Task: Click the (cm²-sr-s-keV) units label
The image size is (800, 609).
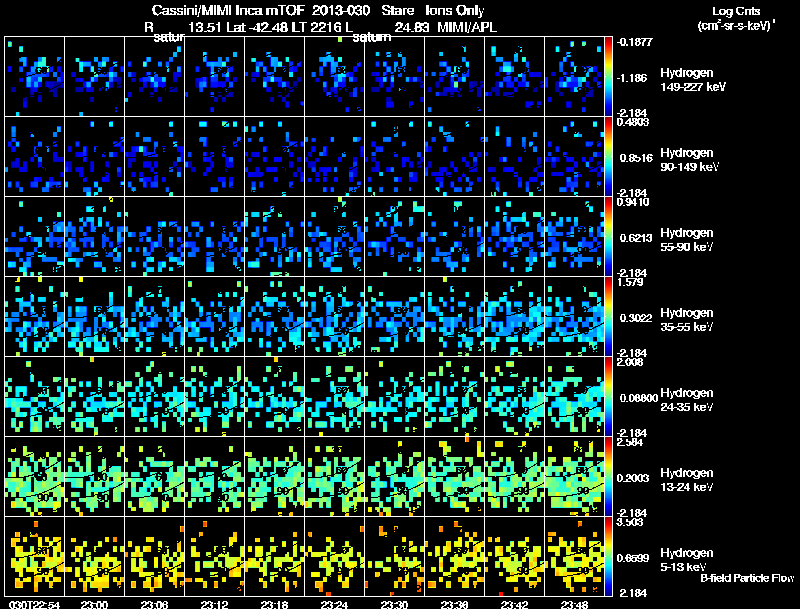Action: point(736,25)
